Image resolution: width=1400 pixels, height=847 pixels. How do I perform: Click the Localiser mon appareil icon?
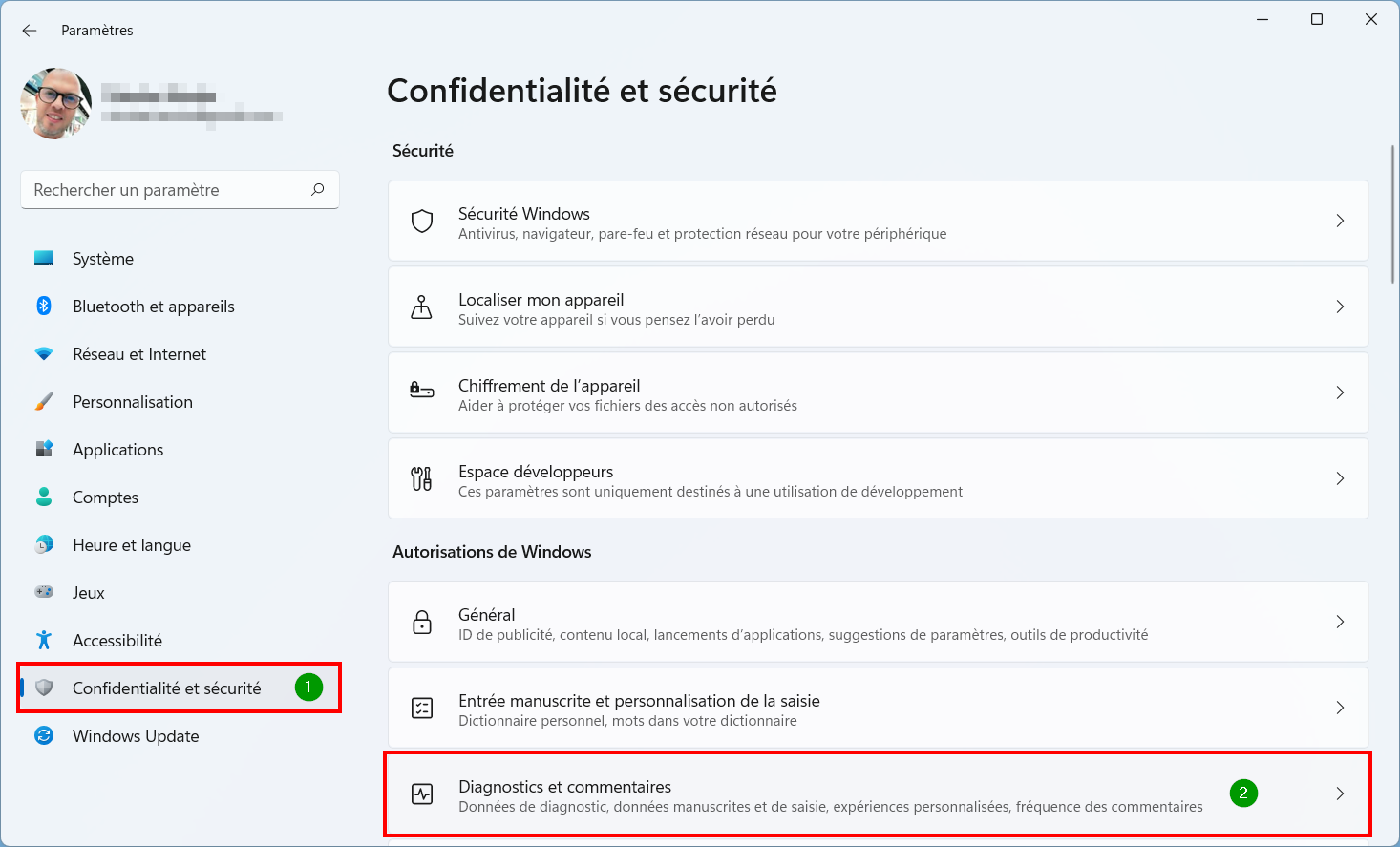click(421, 307)
